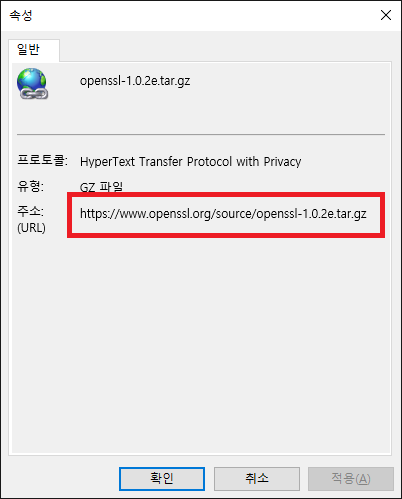This screenshot has height=499, width=402.
Task: Click the globe with chain link icon
Action: 32,84
